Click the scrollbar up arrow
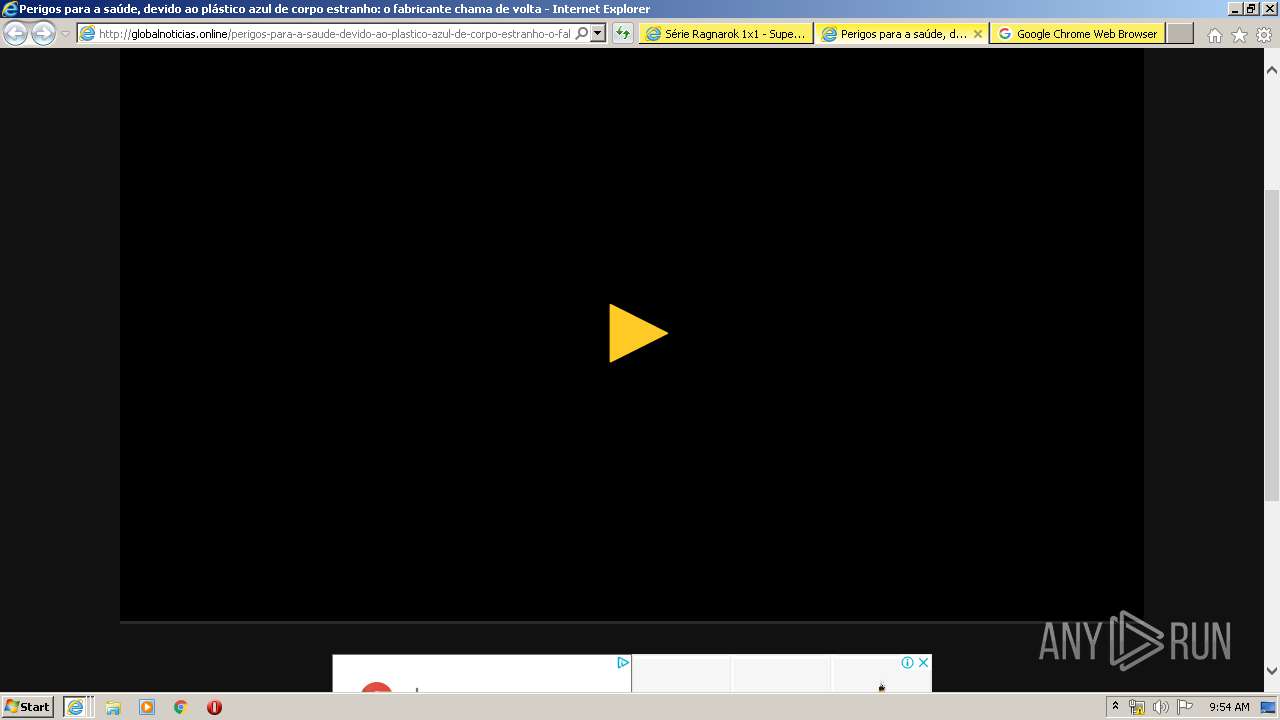Viewport: 1280px width, 720px height. point(1272,71)
